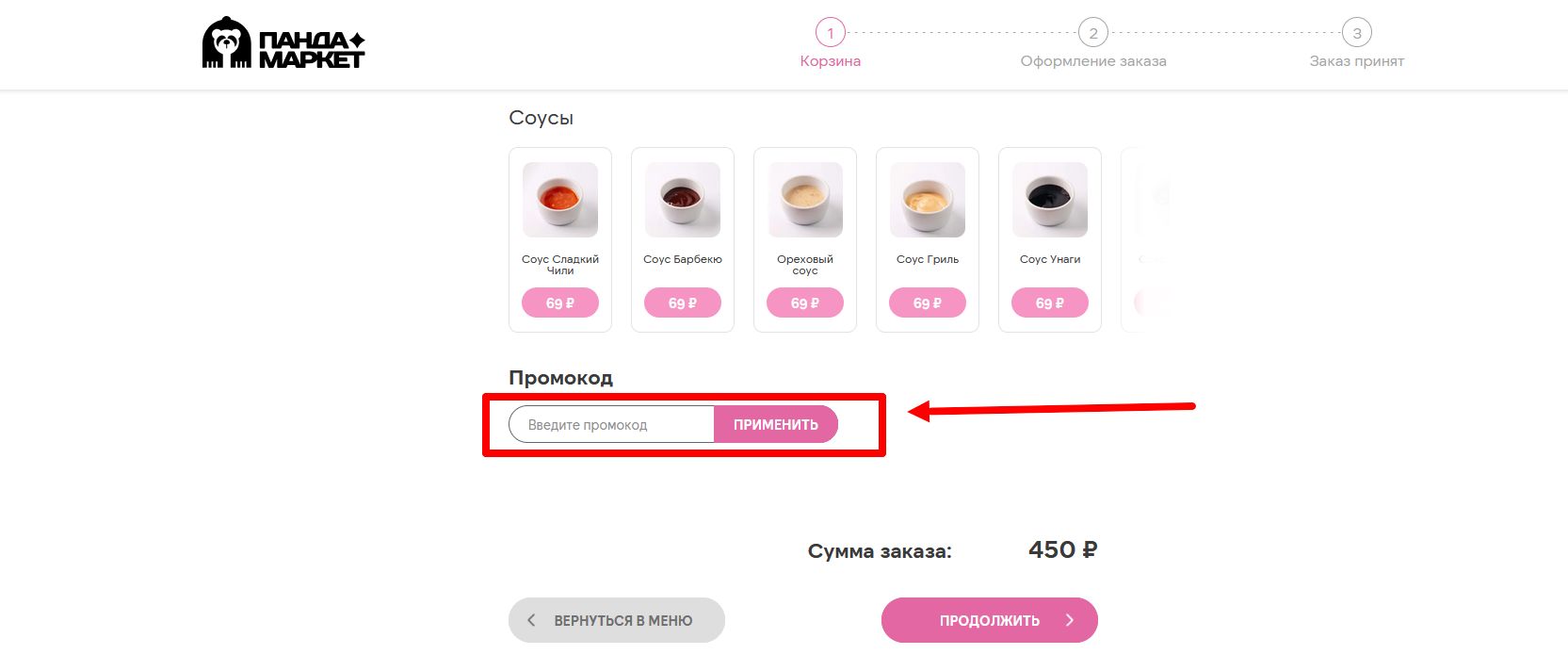Add Barbecue sauce for 69 ₽

[x=683, y=303]
